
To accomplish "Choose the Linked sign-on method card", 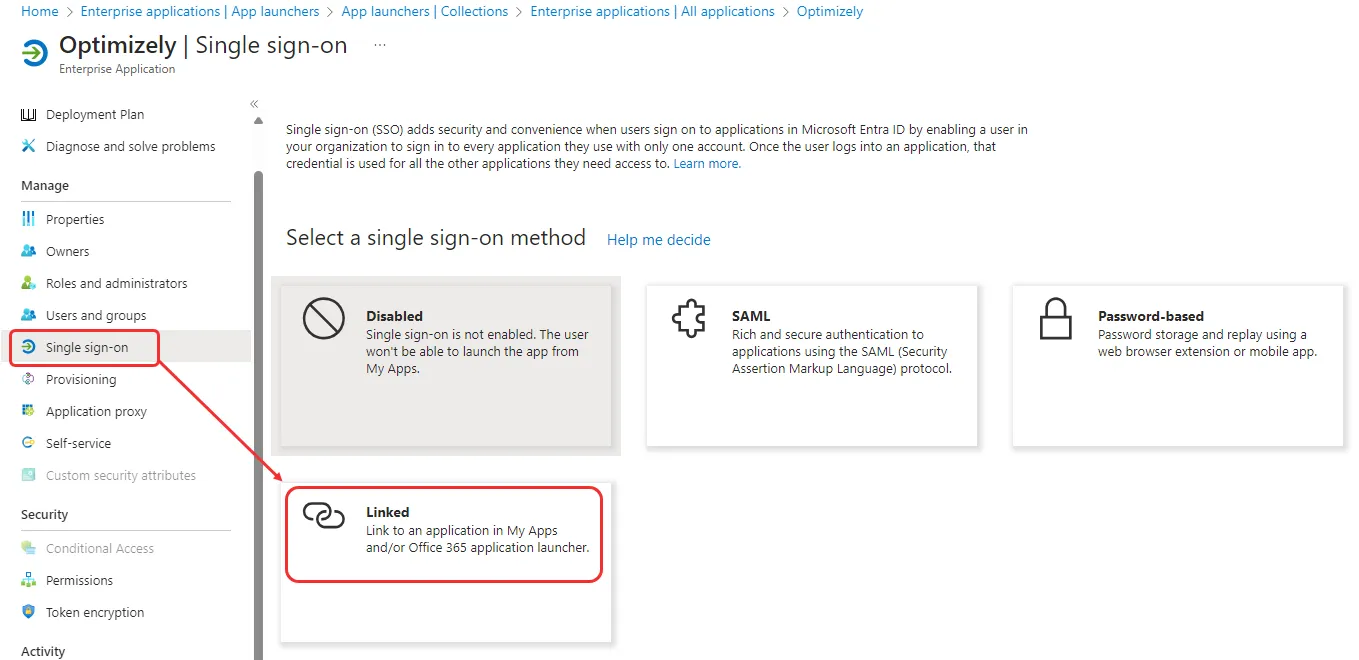I will point(445,563).
